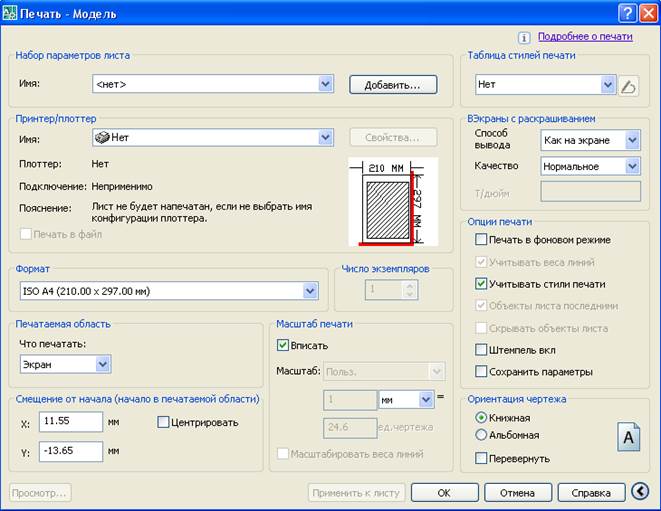Click the X offset field 11.55
This screenshot has height=511, width=661.
71,422
